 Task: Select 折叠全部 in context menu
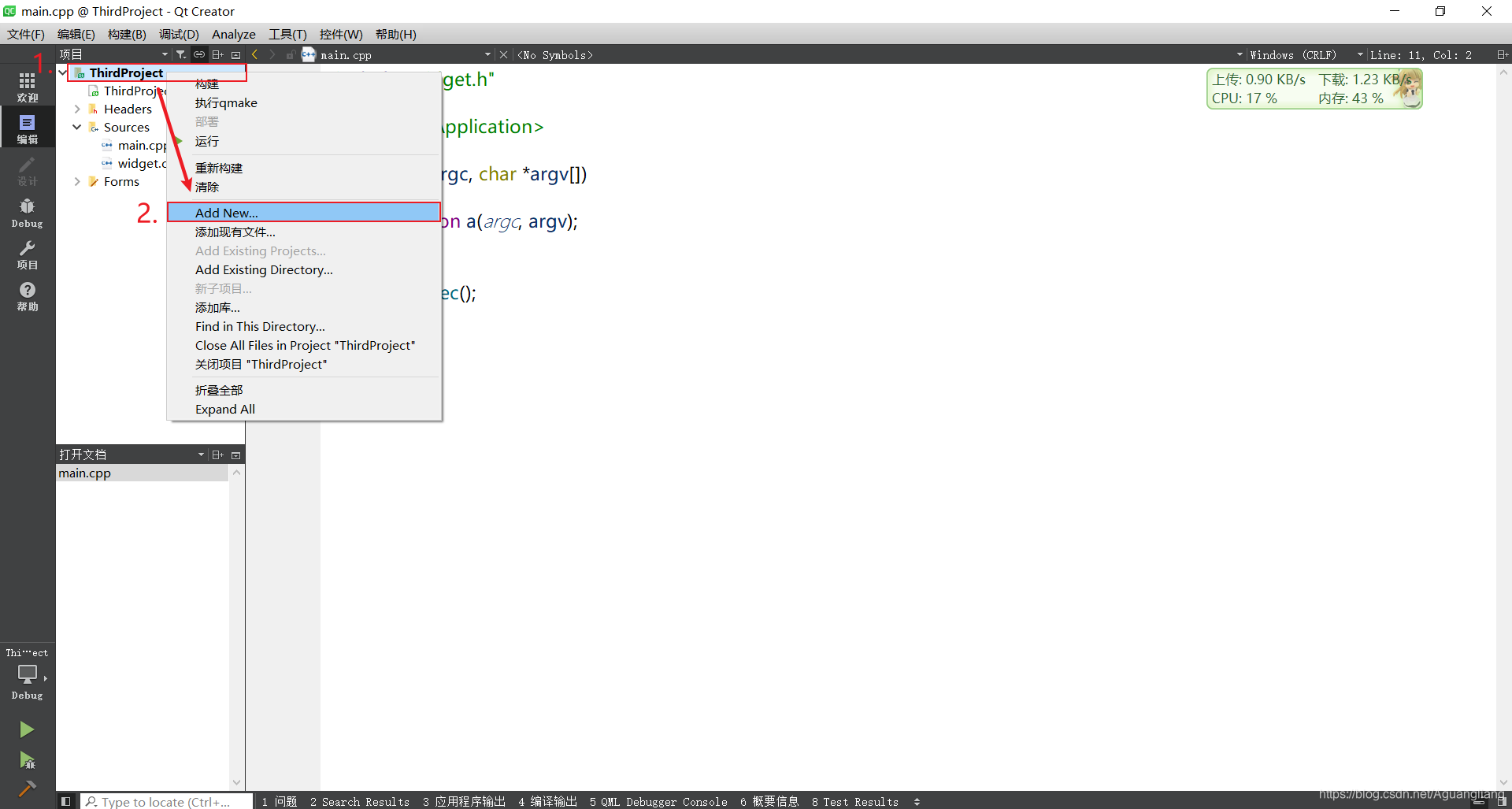[304, 390]
